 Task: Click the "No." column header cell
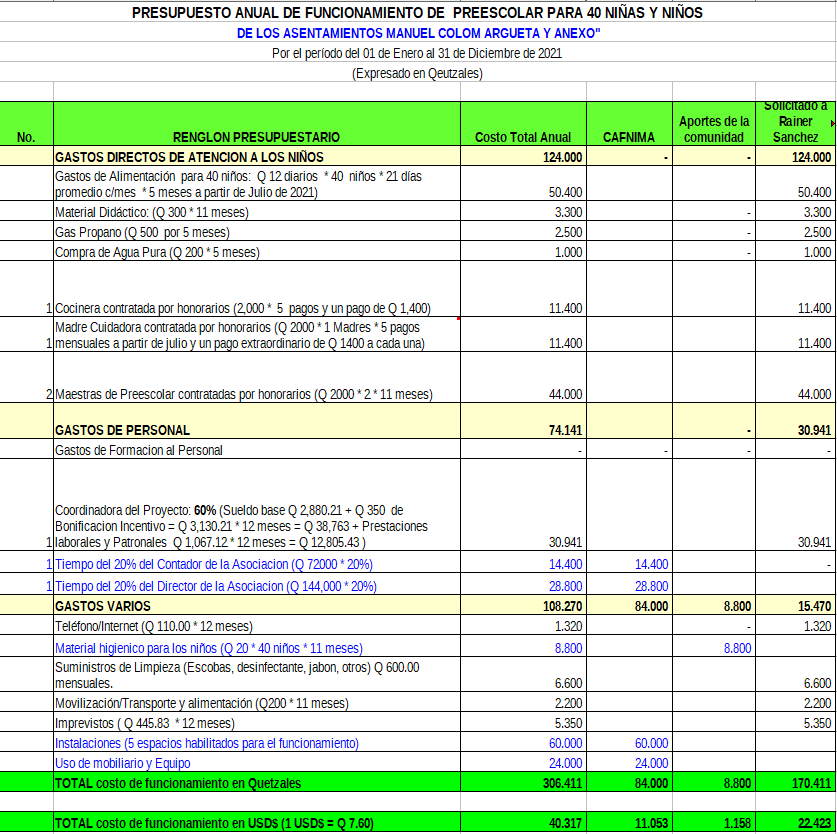[26, 137]
